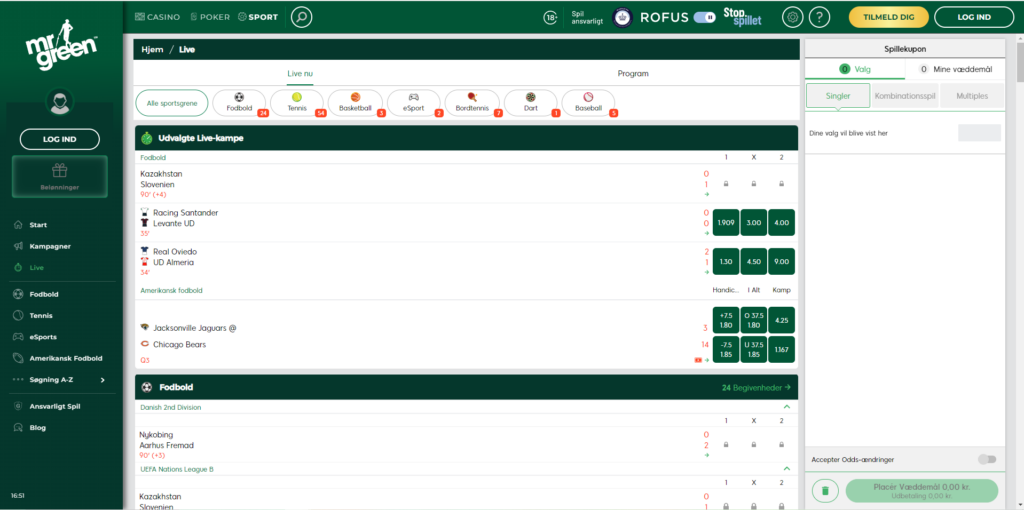Click Log ind button in top bar
Screen dimensions: 1024x510
974,17
